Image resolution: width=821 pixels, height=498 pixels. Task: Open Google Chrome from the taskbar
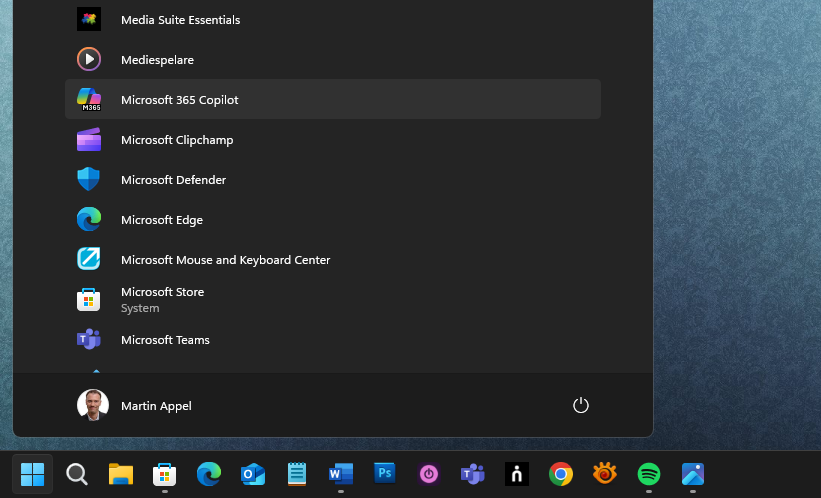[x=561, y=474]
